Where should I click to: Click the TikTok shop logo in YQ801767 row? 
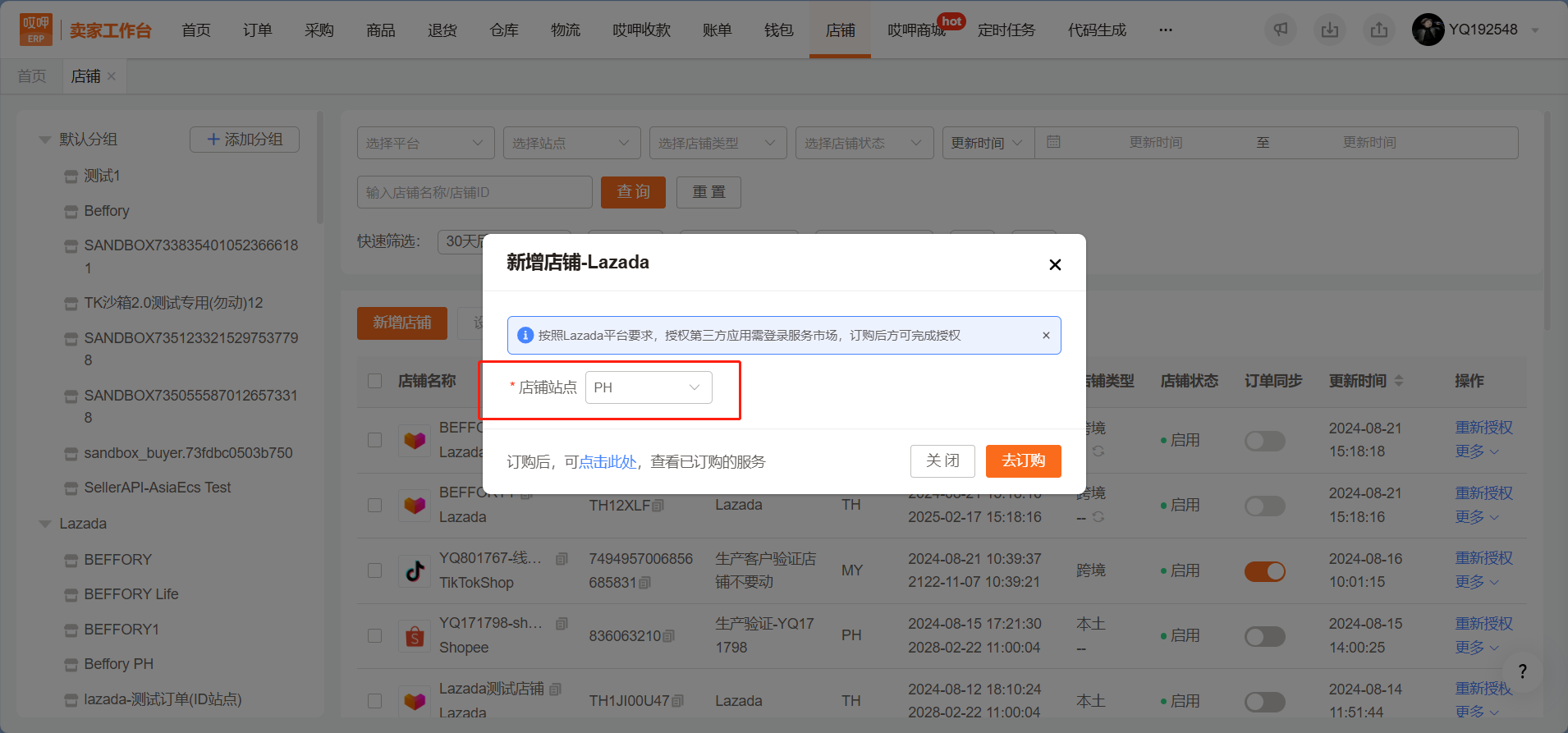click(x=415, y=570)
